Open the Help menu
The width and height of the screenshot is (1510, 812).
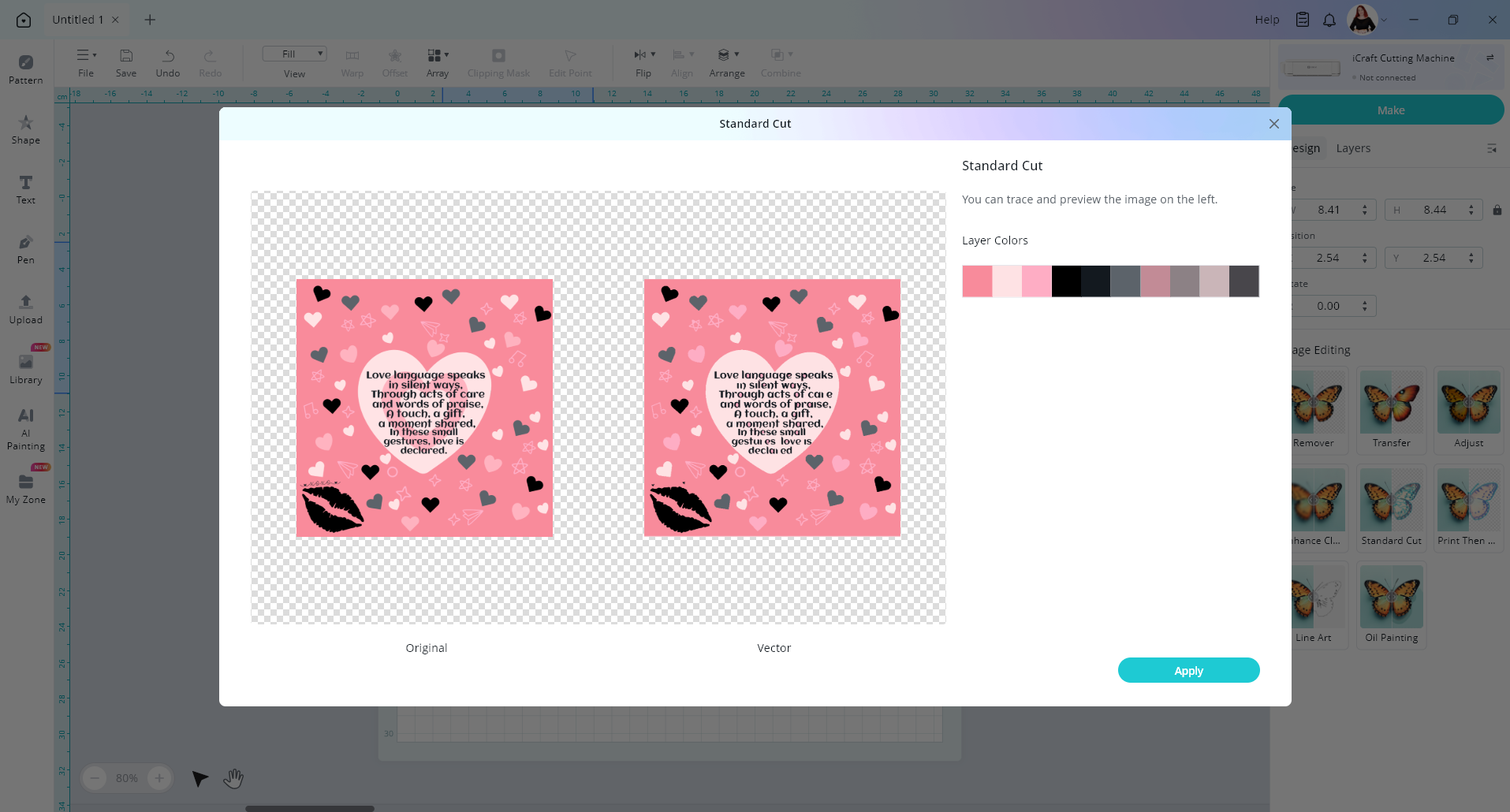(x=1266, y=20)
